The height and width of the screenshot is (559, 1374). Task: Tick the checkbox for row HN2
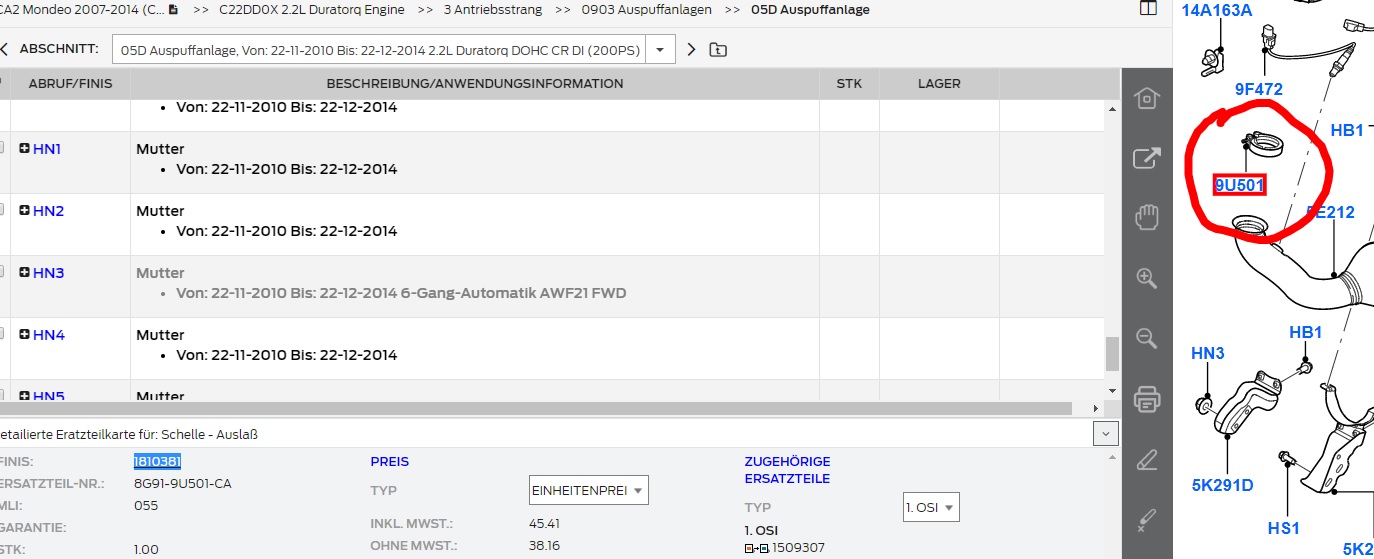(x=2, y=210)
